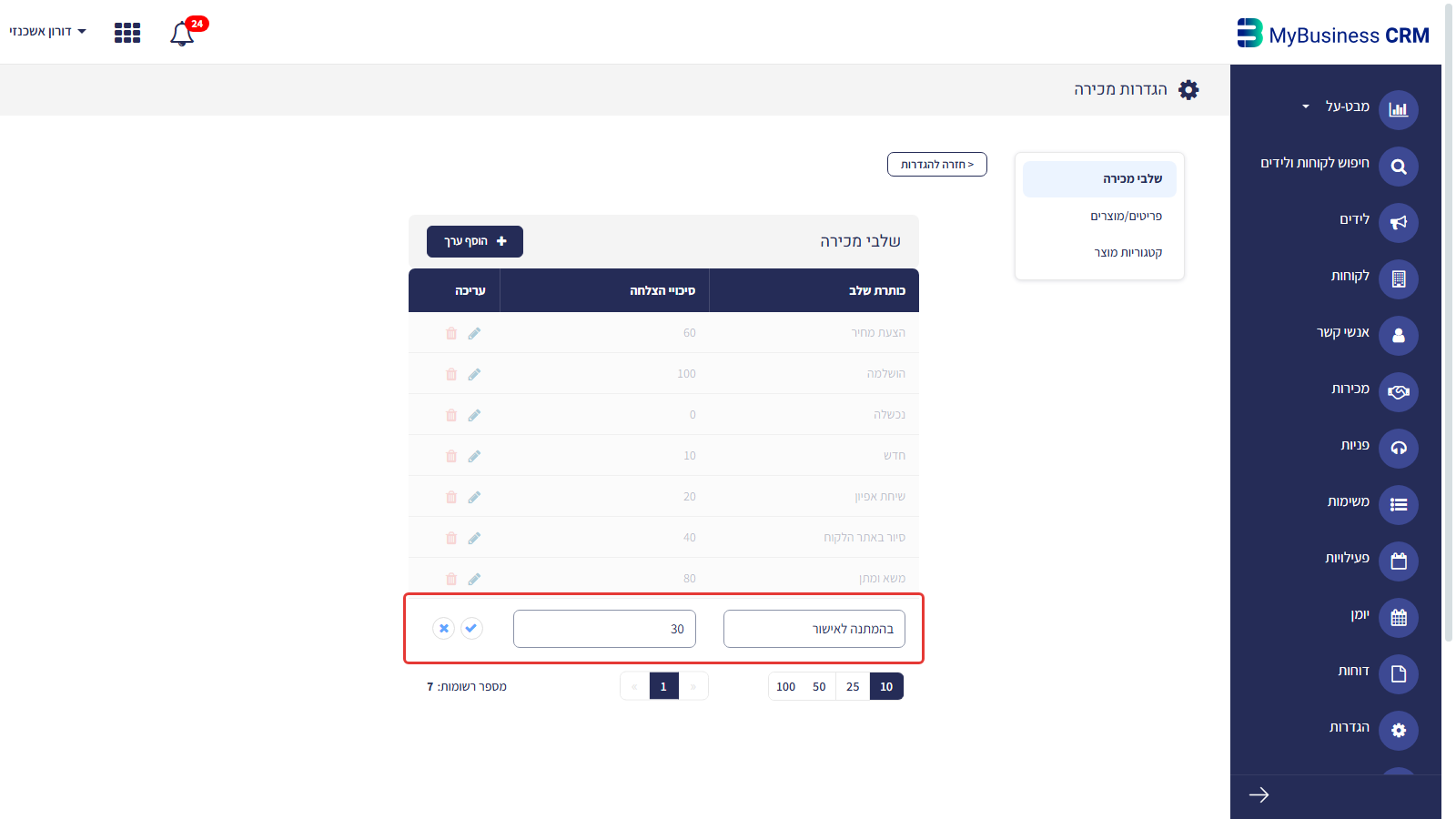Image resolution: width=1456 pixels, height=819 pixels.
Task: Open the פעילויות calendar icon
Action: (1399, 561)
